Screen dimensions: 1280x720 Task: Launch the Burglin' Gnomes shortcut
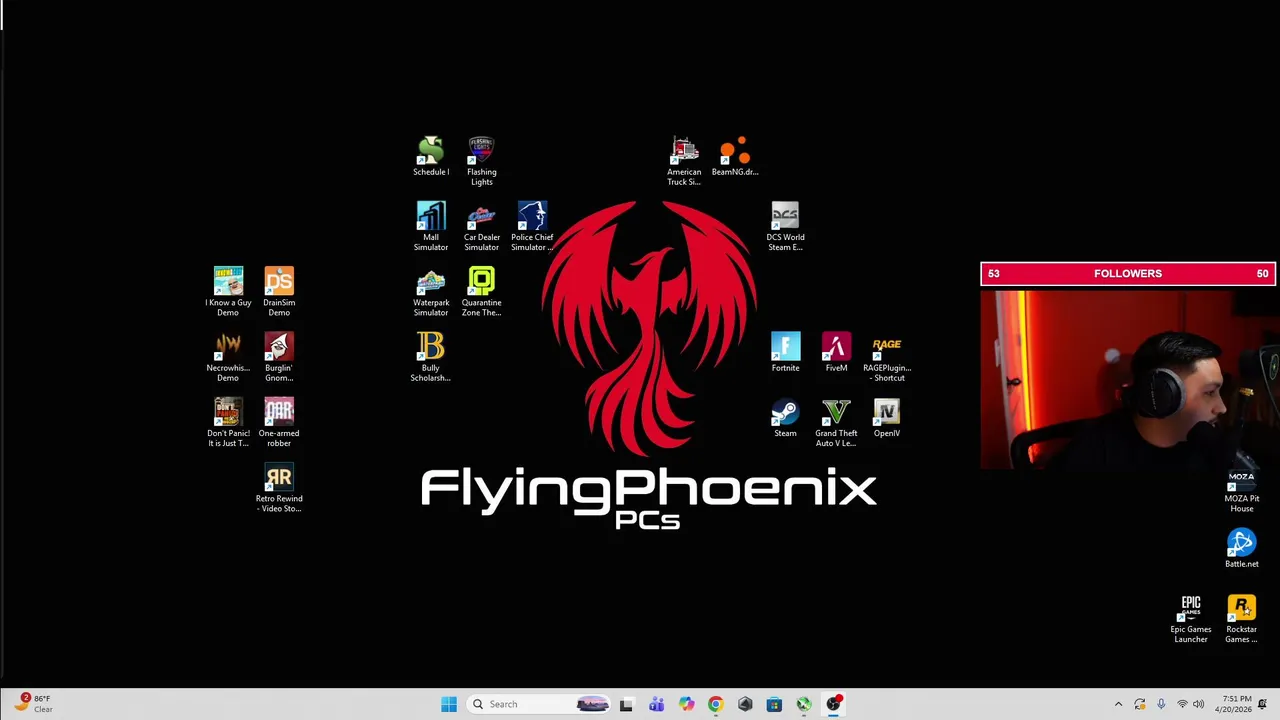pos(279,357)
